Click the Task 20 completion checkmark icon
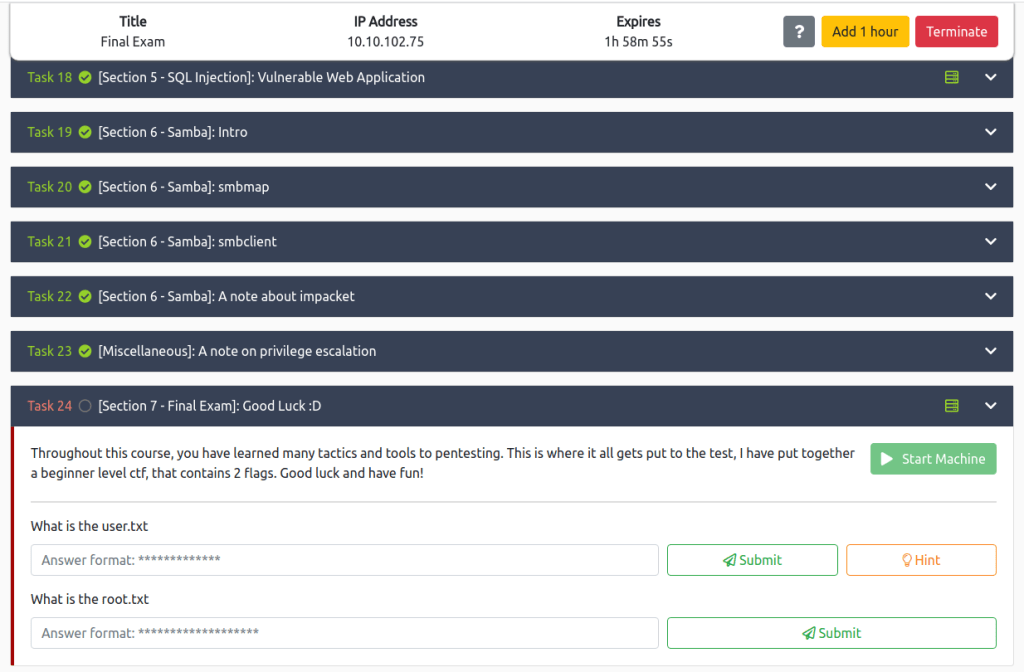 click(x=85, y=187)
